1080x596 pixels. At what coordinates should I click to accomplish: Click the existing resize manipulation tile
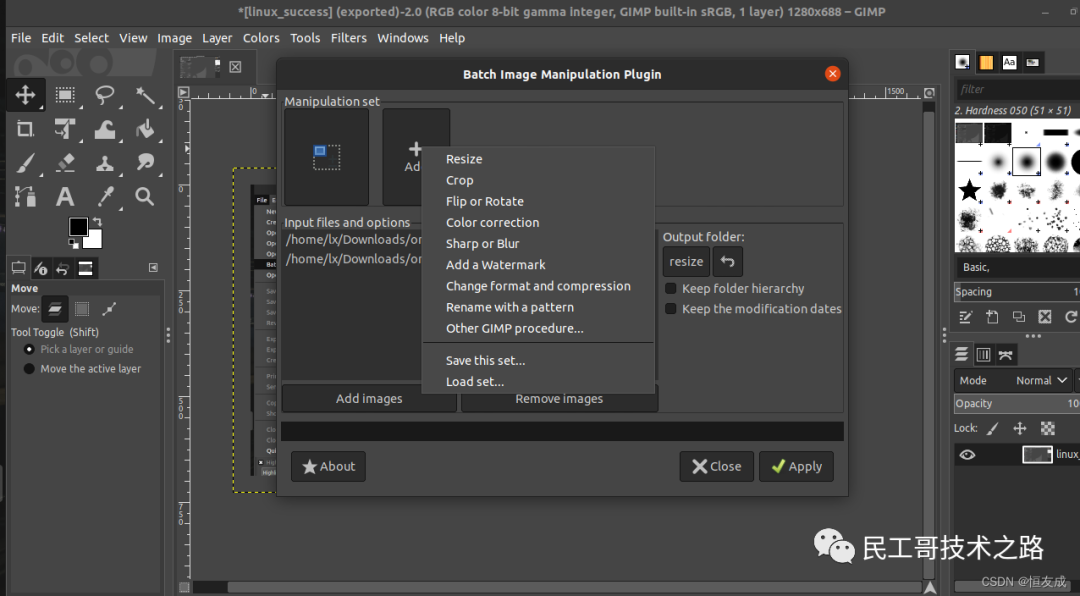326,157
